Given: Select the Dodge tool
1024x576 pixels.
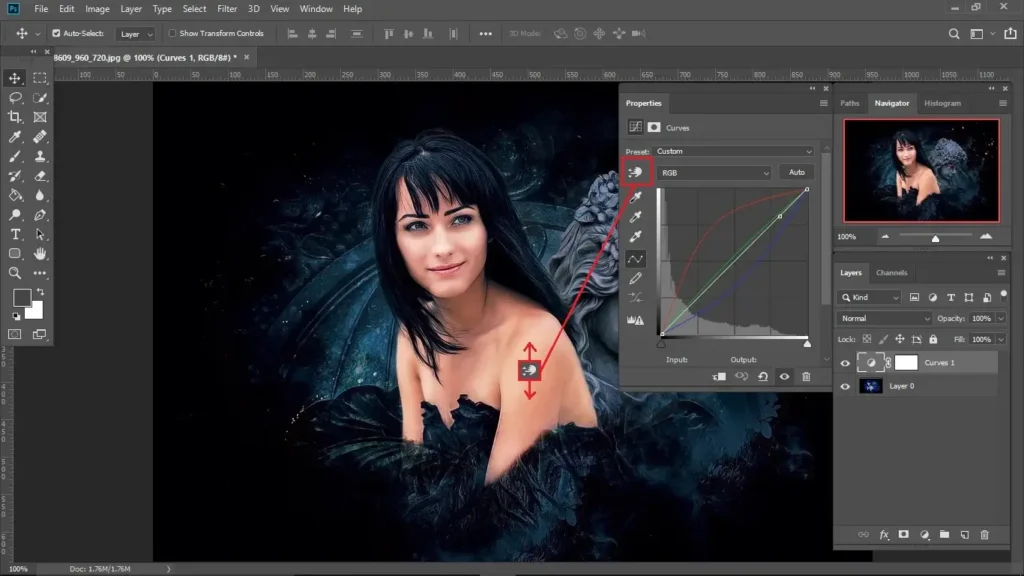Looking at the screenshot, I should point(14,215).
